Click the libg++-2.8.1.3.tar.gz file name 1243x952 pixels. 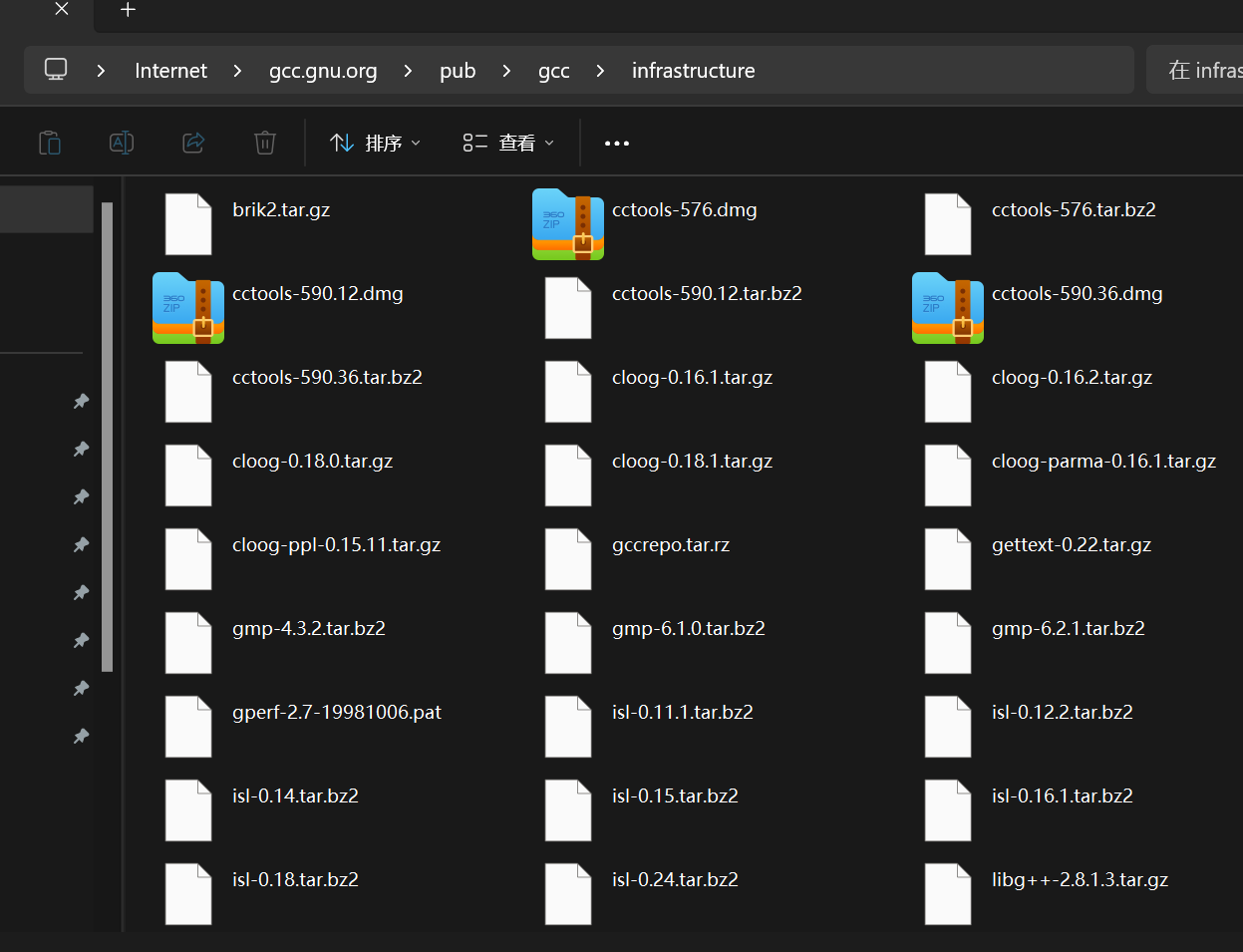tap(1080, 880)
